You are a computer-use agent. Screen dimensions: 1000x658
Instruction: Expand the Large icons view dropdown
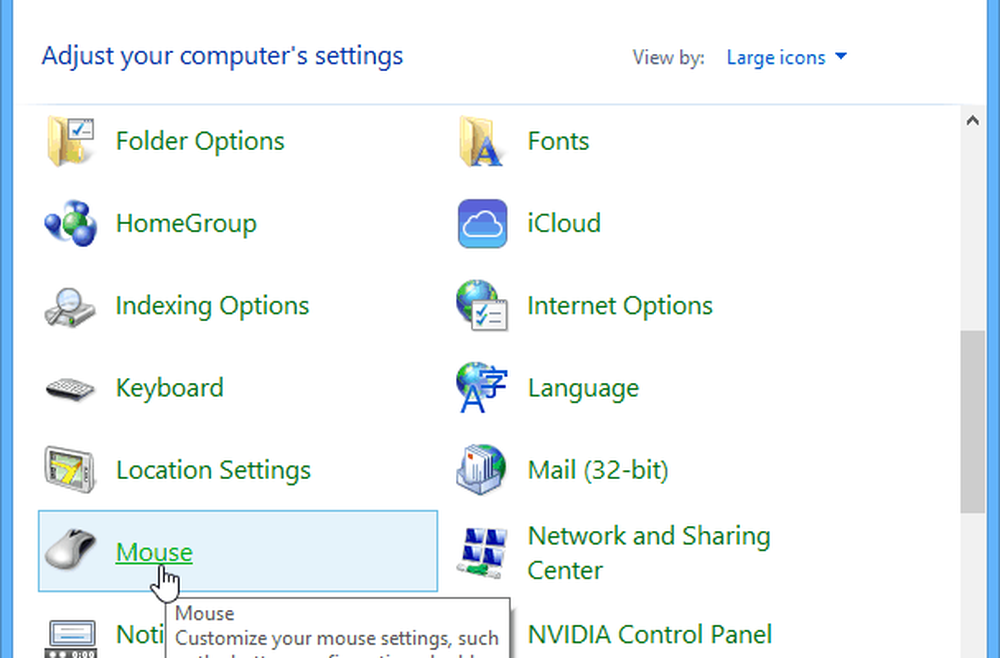click(786, 58)
